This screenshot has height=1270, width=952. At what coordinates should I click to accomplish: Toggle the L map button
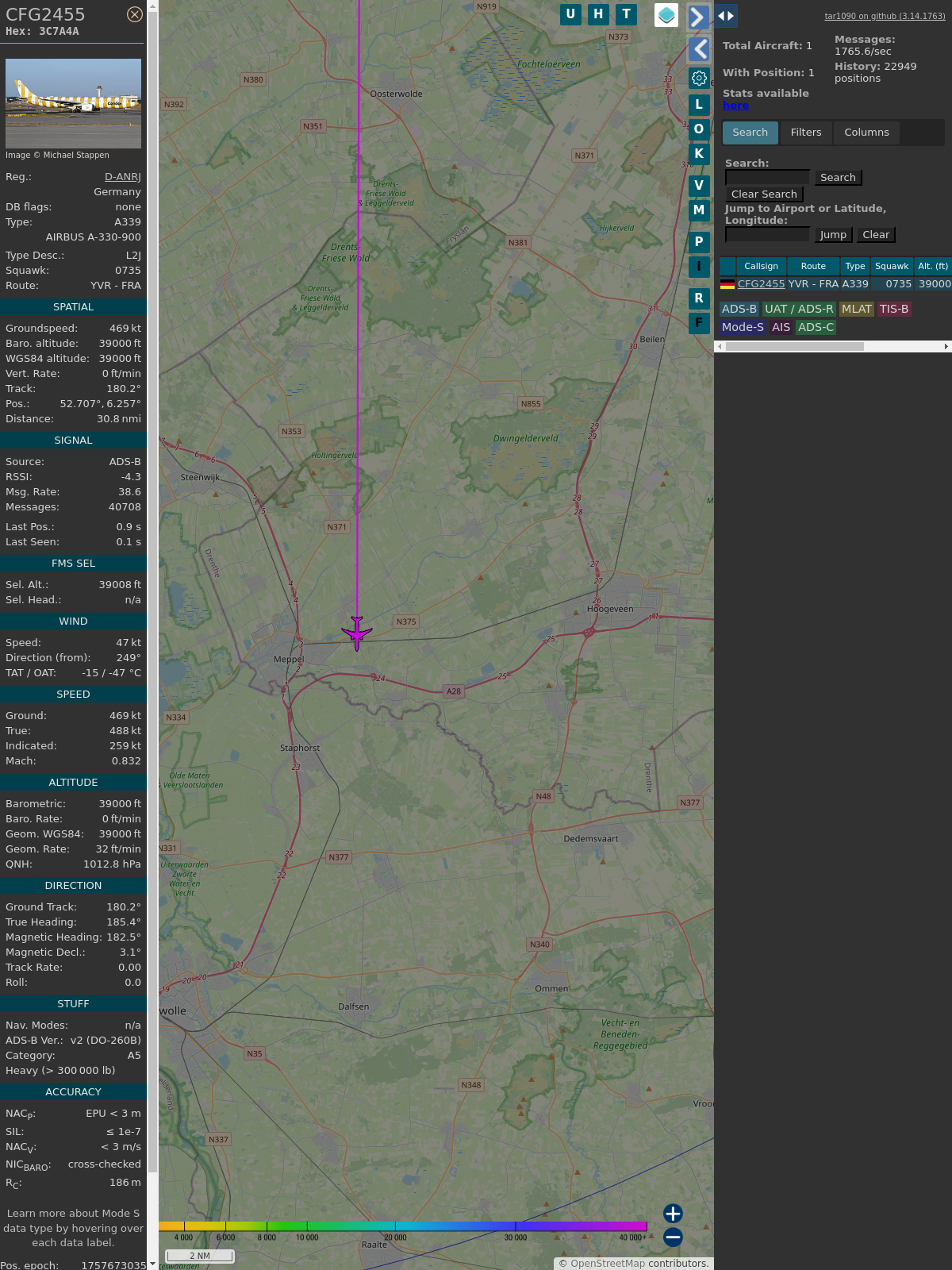pos(699,104)
